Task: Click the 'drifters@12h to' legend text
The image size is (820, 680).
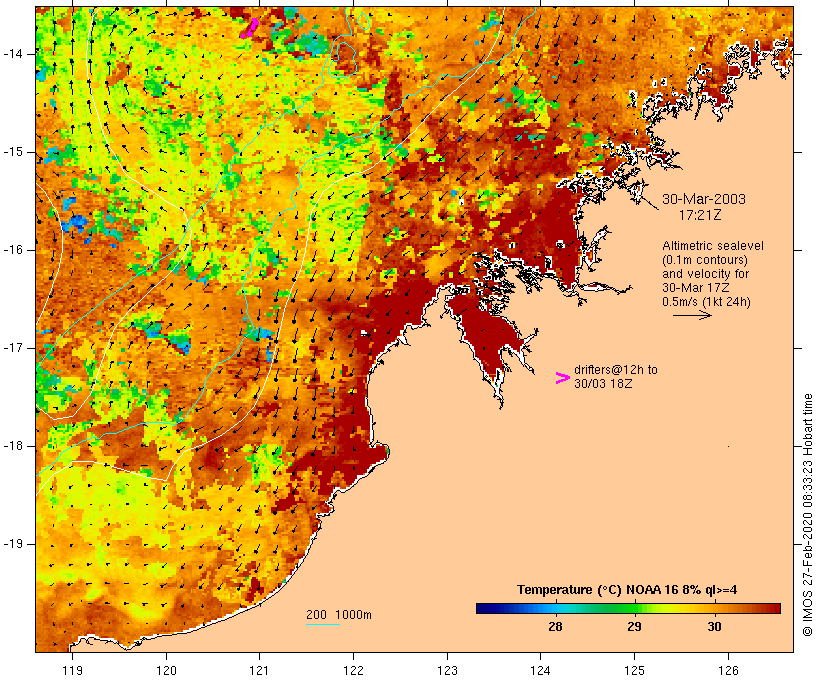Action: [616, 370]
